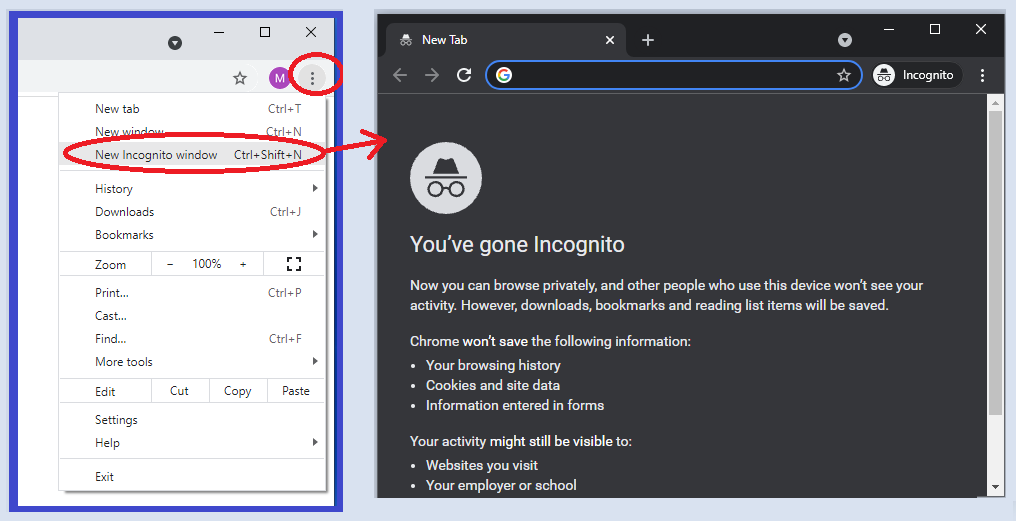Add a new tab with plus button
The width and height of the screenshot is (1016, 521).
(x=647, y=40)
